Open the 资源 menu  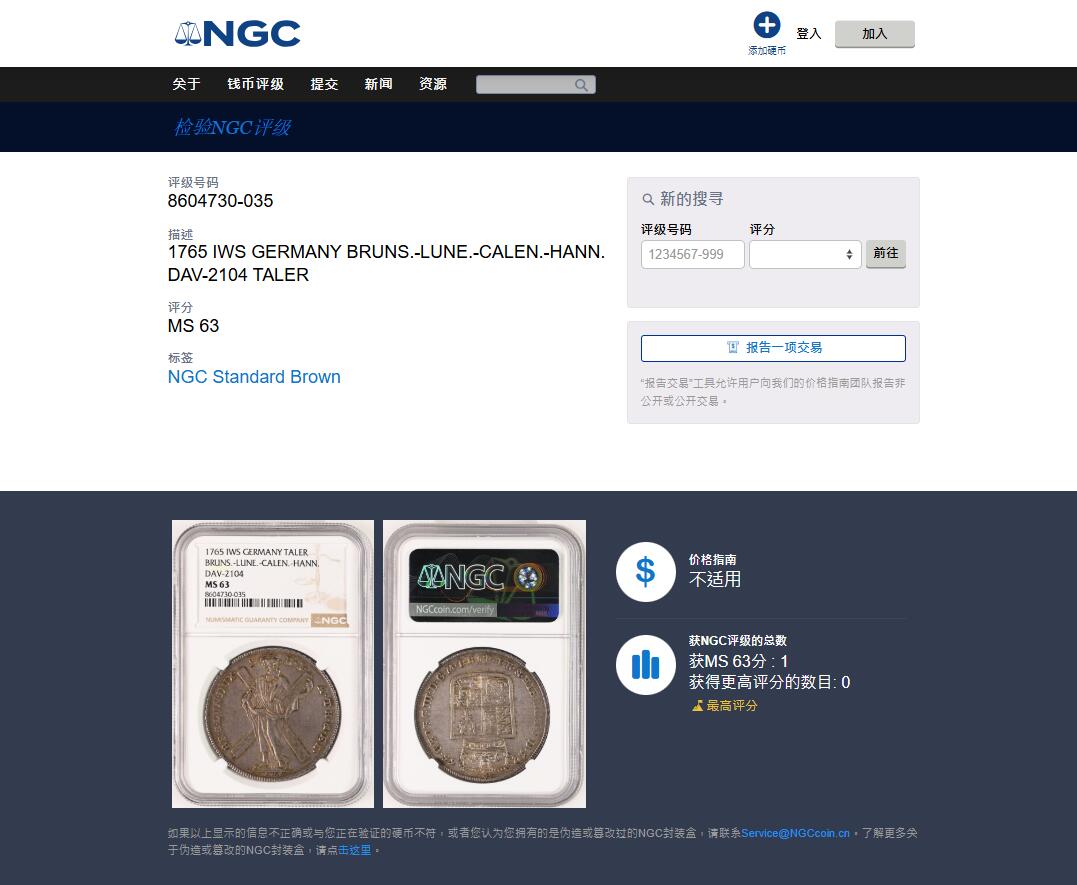tap(433, 84)
